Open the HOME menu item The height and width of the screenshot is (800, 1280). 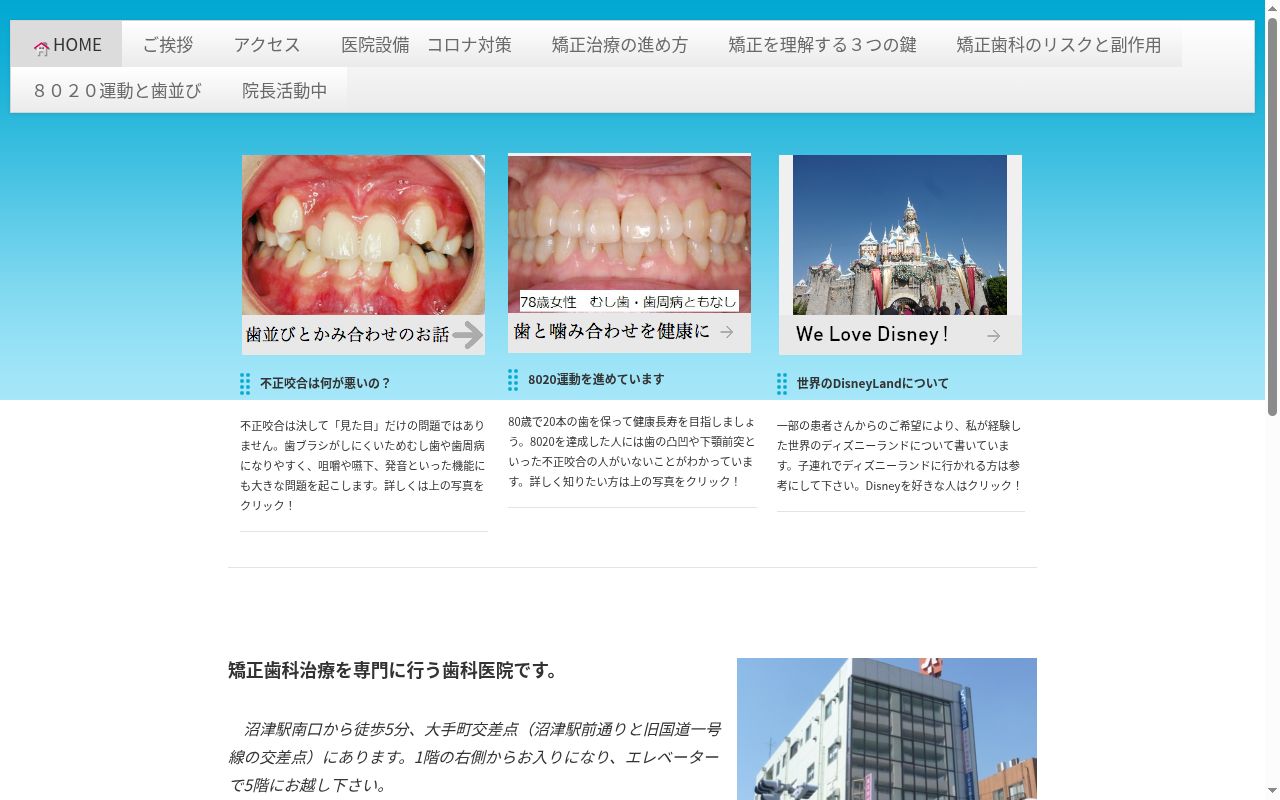click(67, 45)
